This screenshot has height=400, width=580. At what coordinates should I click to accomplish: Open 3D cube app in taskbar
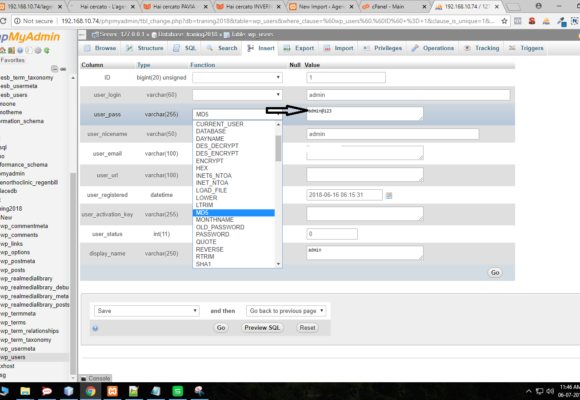pyautogui.click(x=69, y=391)
